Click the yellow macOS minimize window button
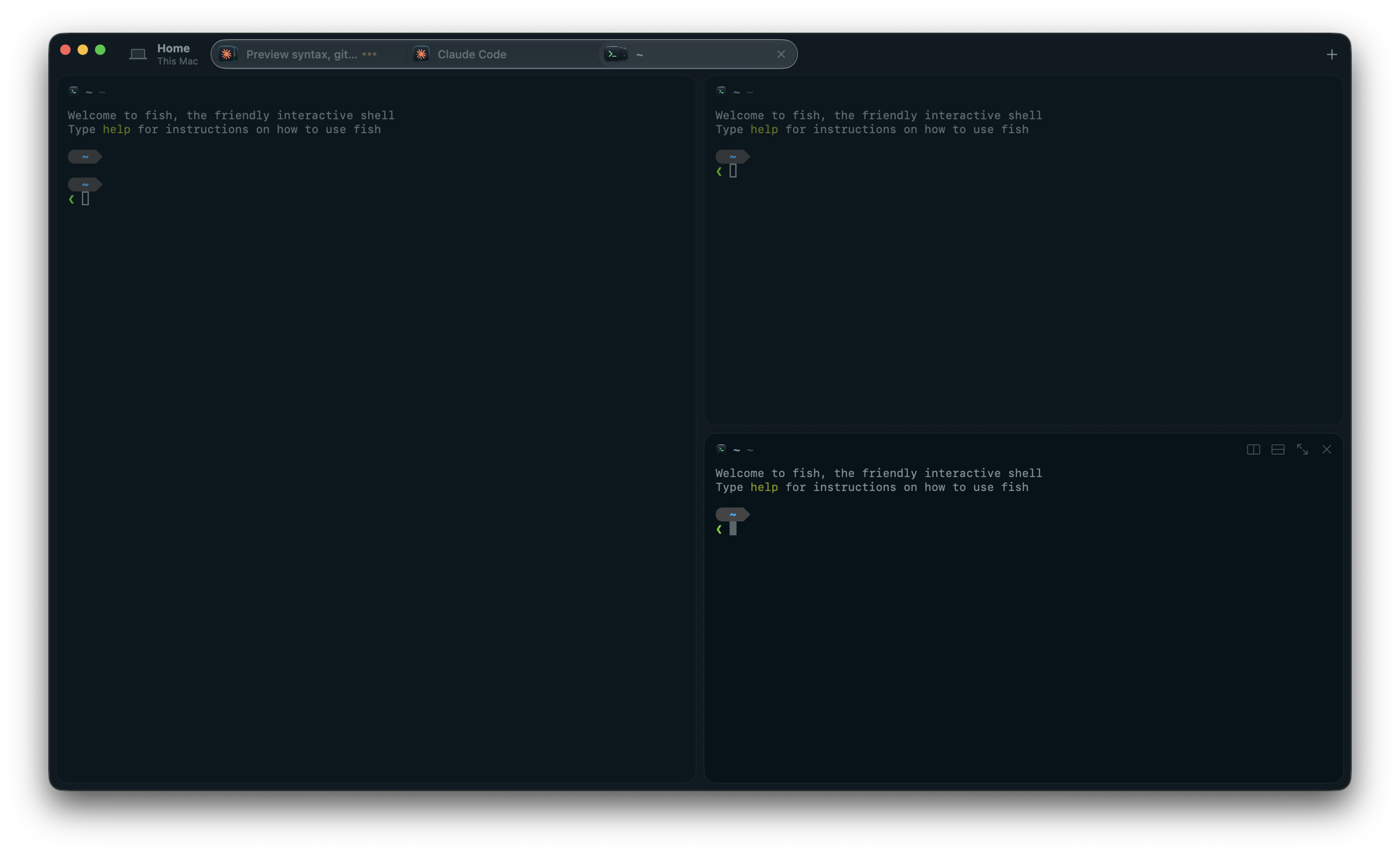 pos(83,50)
